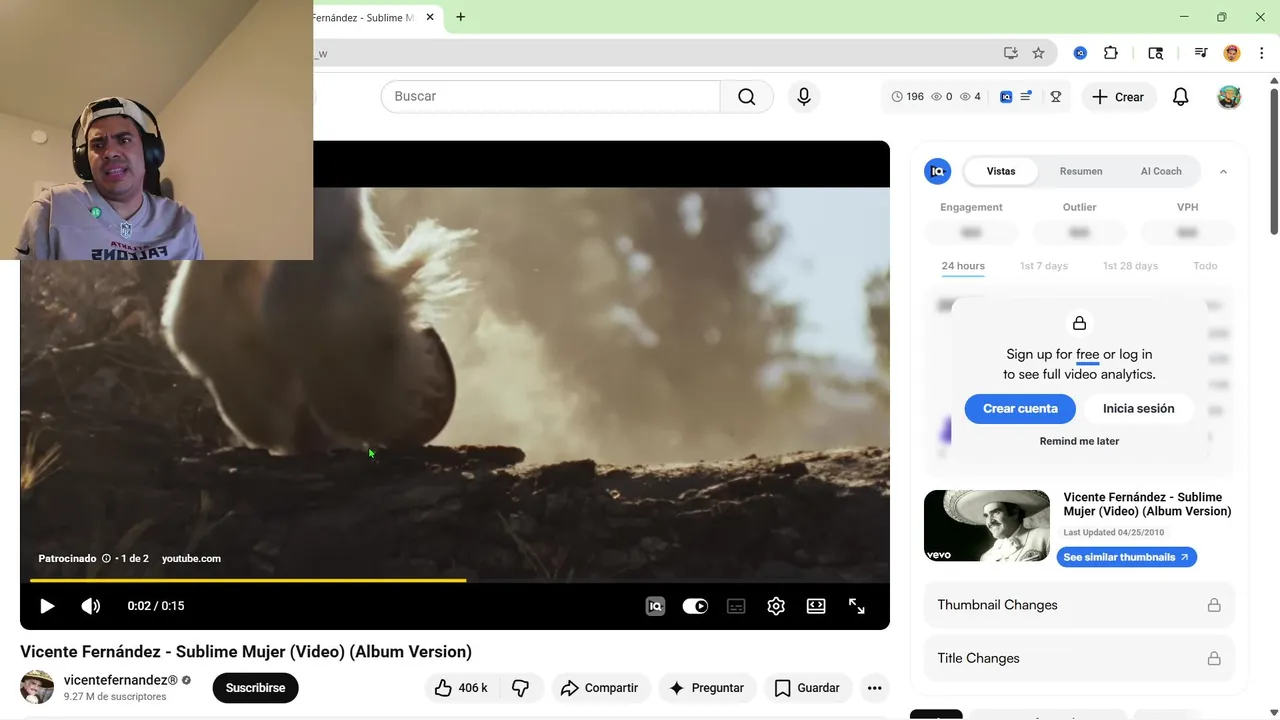The image size is (1280, 720).
Task: Select the Vistas tab in vidIQ panel
Action: pyautogui.click(x=1001, y=171)
